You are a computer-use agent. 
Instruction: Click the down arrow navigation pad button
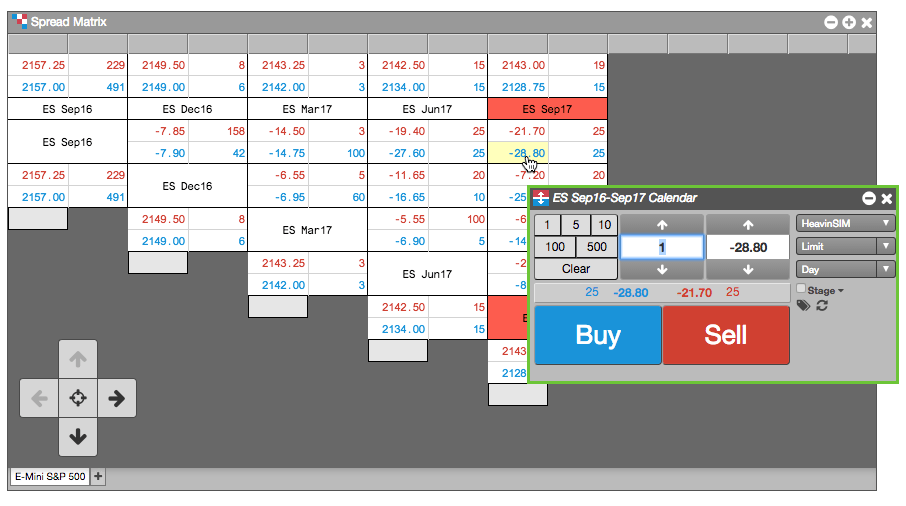(x=78, y=437)
